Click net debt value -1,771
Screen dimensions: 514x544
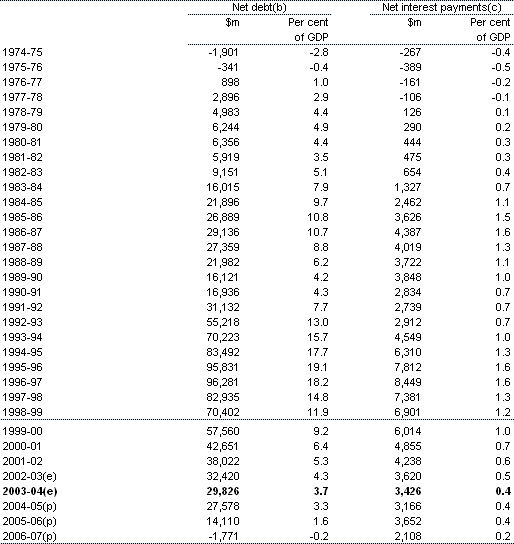223,536
